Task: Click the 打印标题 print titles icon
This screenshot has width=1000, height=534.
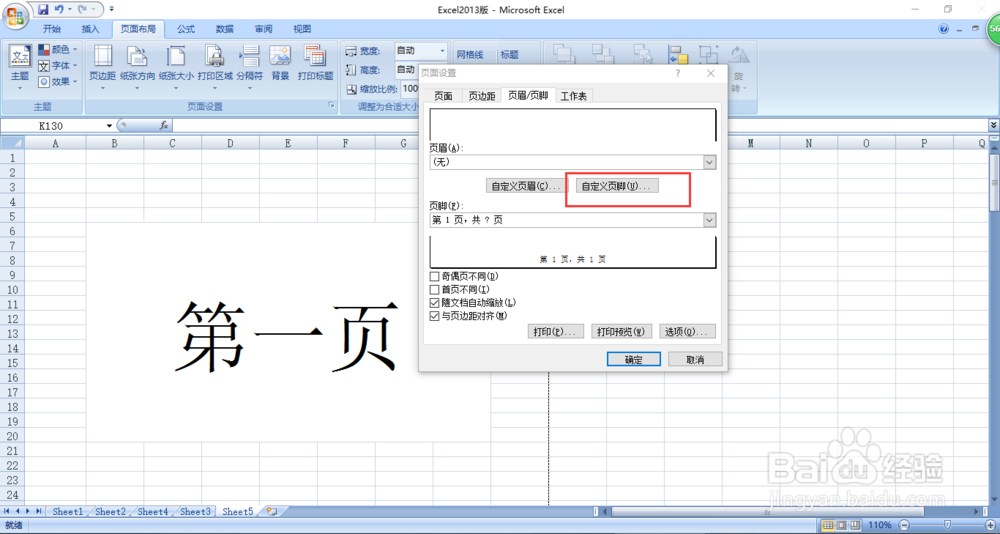Action: click(315, 56)
